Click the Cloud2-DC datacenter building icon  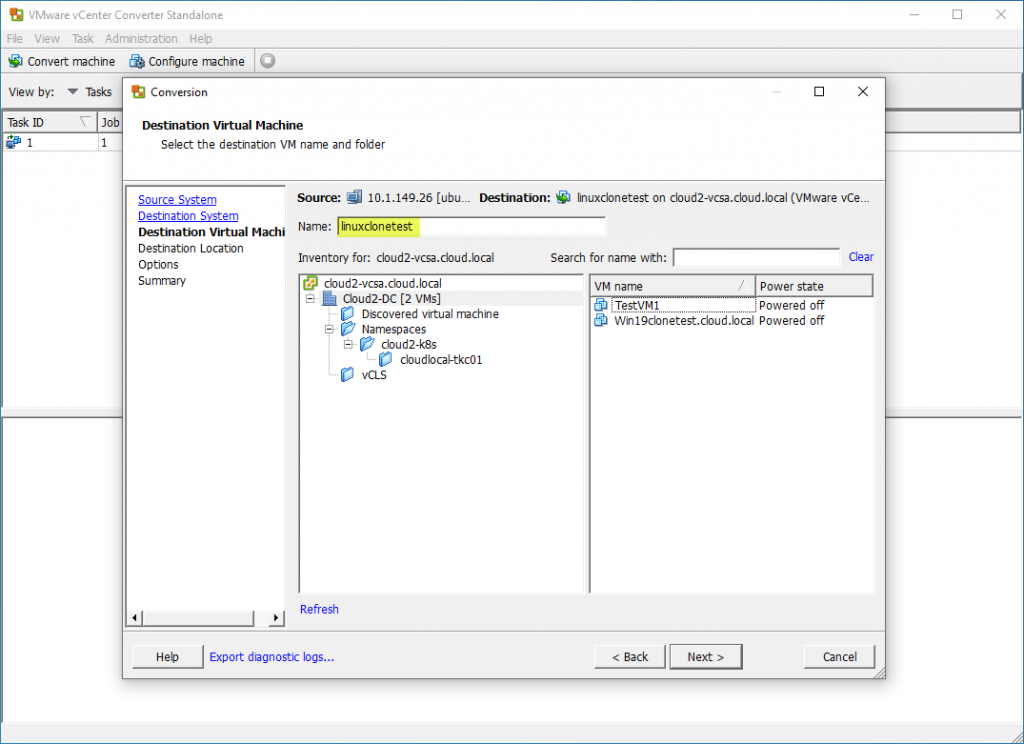(x=328, y=298)
